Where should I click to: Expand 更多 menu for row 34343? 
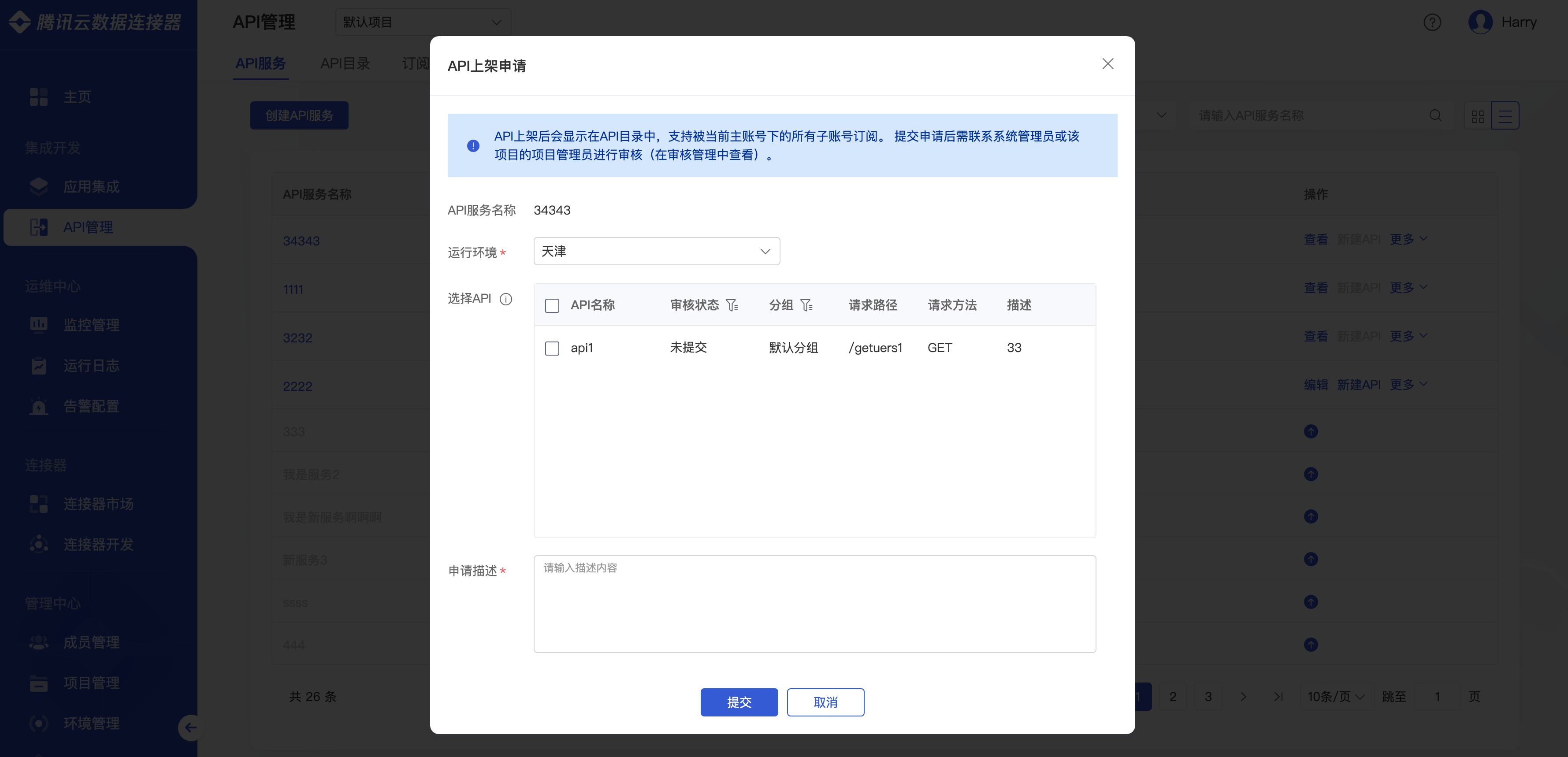coord(1408,240)
